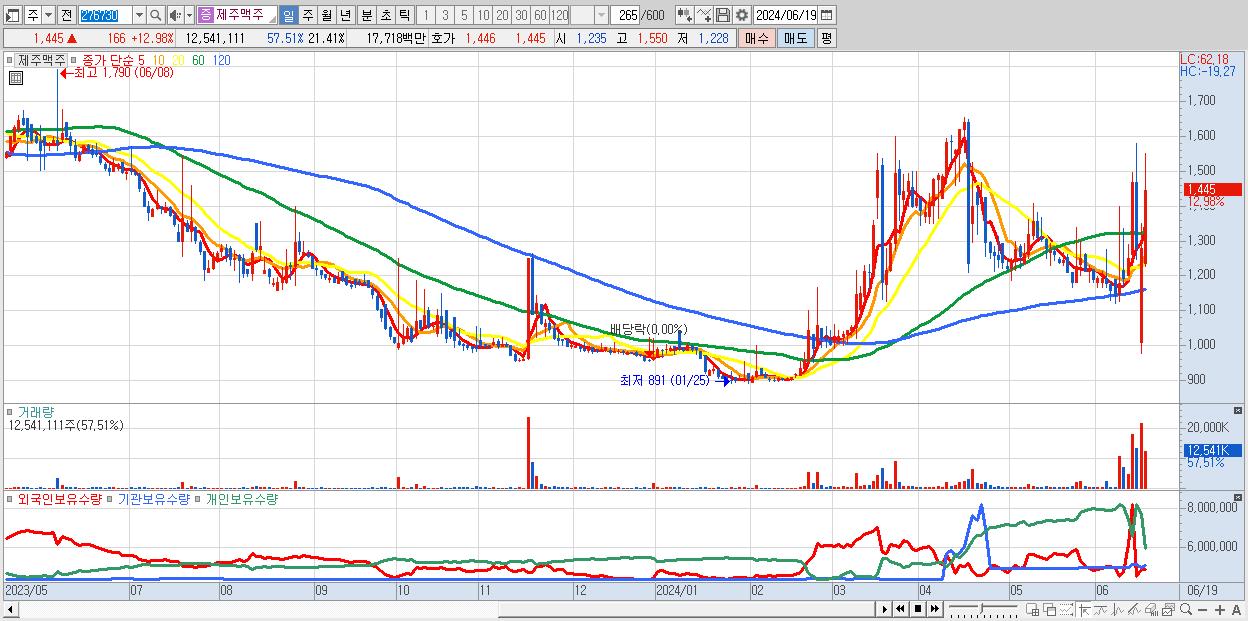
Task: Click the fast-forward button in bottom bar
Action: coord(934,609)
